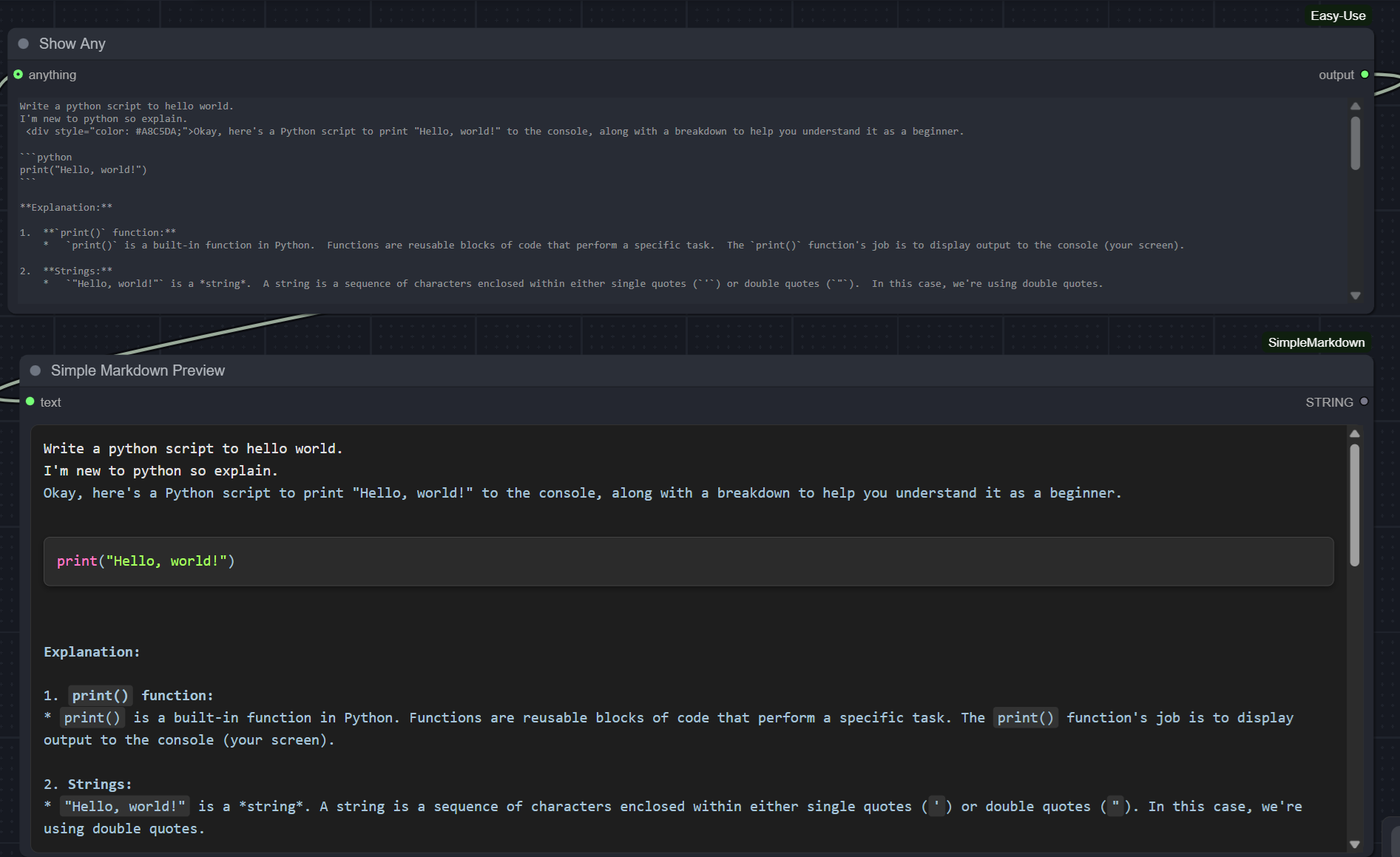
Task: Click 'Write a python script to hello world.' in preview
Action: 193,449
